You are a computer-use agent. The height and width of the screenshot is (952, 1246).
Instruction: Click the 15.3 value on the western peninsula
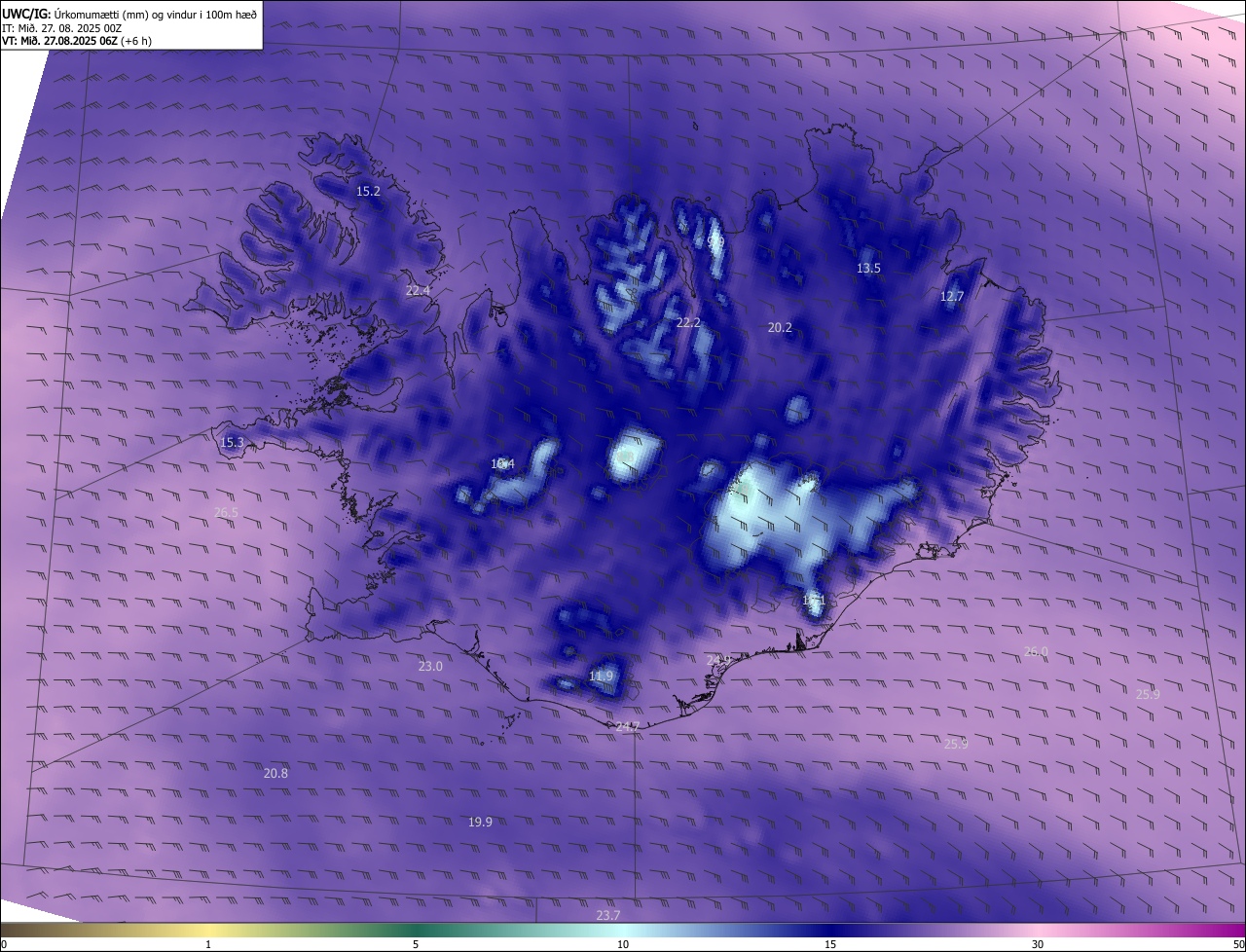pos(232,443)
